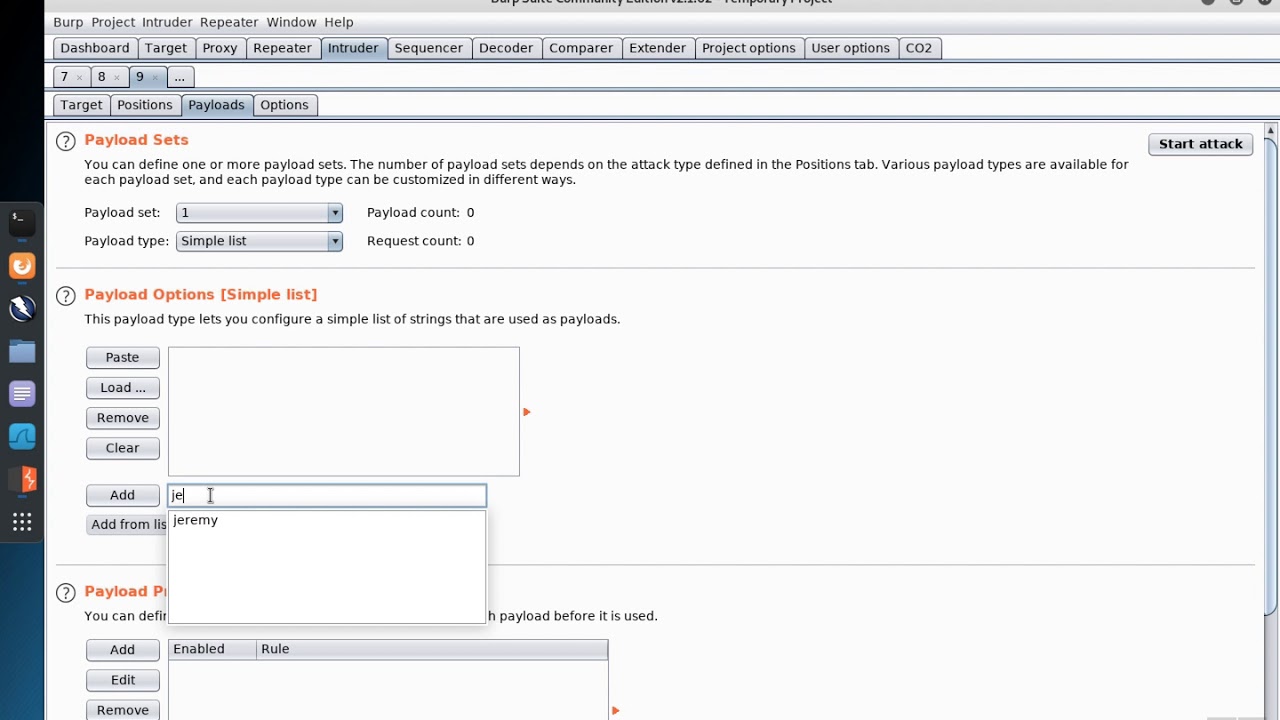The width and height of the screenshot is (1280, 720).
Task: Select the Payloads sub-tab
Action: tap(216, 105)
